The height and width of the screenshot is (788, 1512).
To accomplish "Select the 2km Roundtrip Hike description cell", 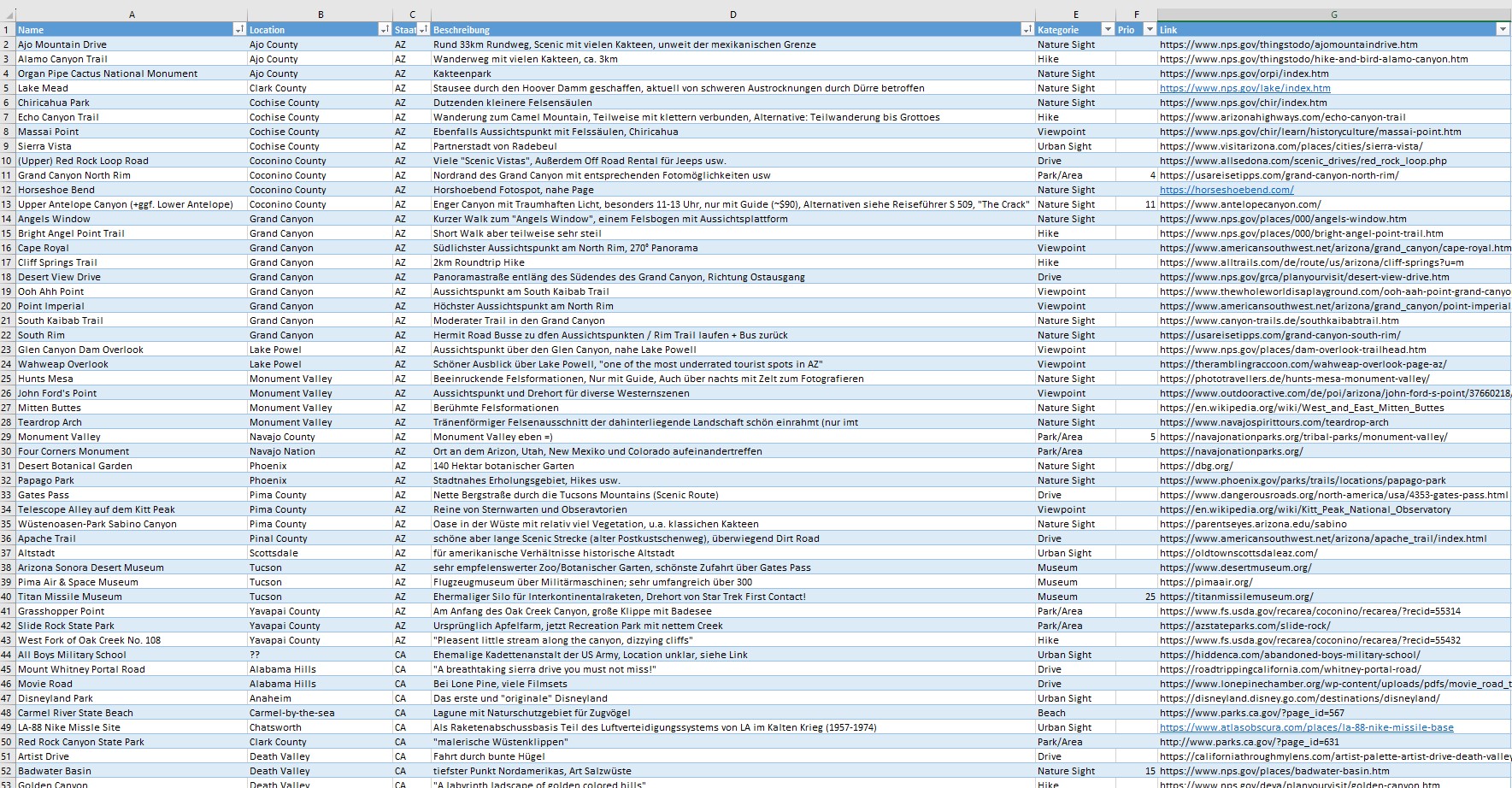I will [x=732, y=262].
